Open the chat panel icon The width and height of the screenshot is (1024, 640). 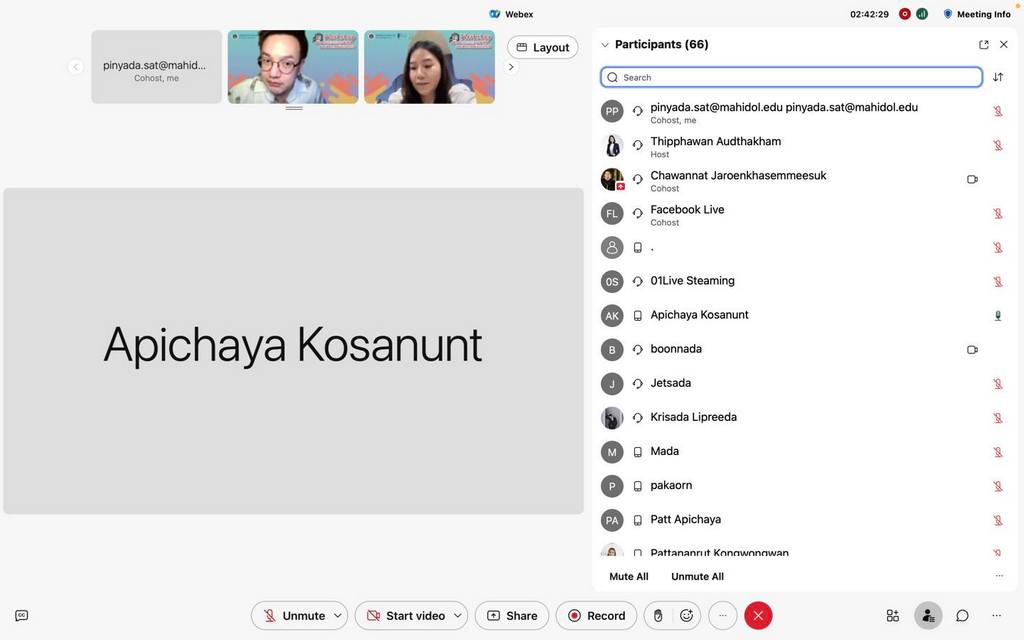click(962, 616)
